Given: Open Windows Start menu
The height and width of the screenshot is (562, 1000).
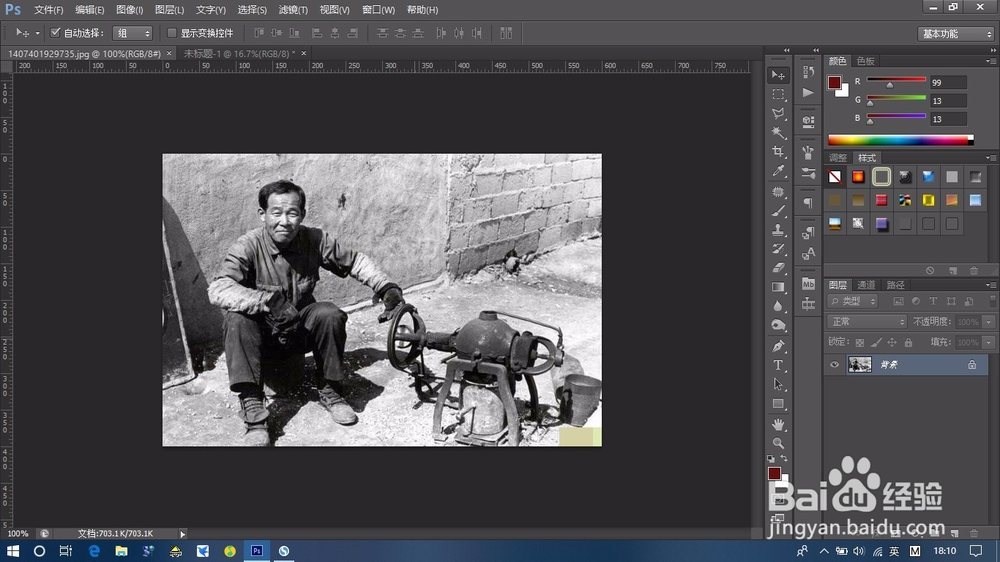Looking at the screenshot, I should coord(12,551).
